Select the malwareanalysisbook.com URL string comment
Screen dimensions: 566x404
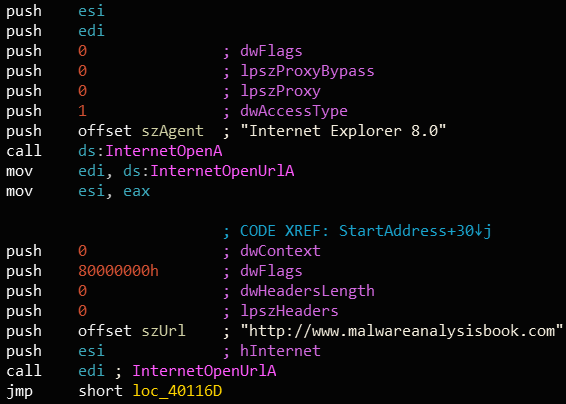pyautogui.click(x=402, y=331)
